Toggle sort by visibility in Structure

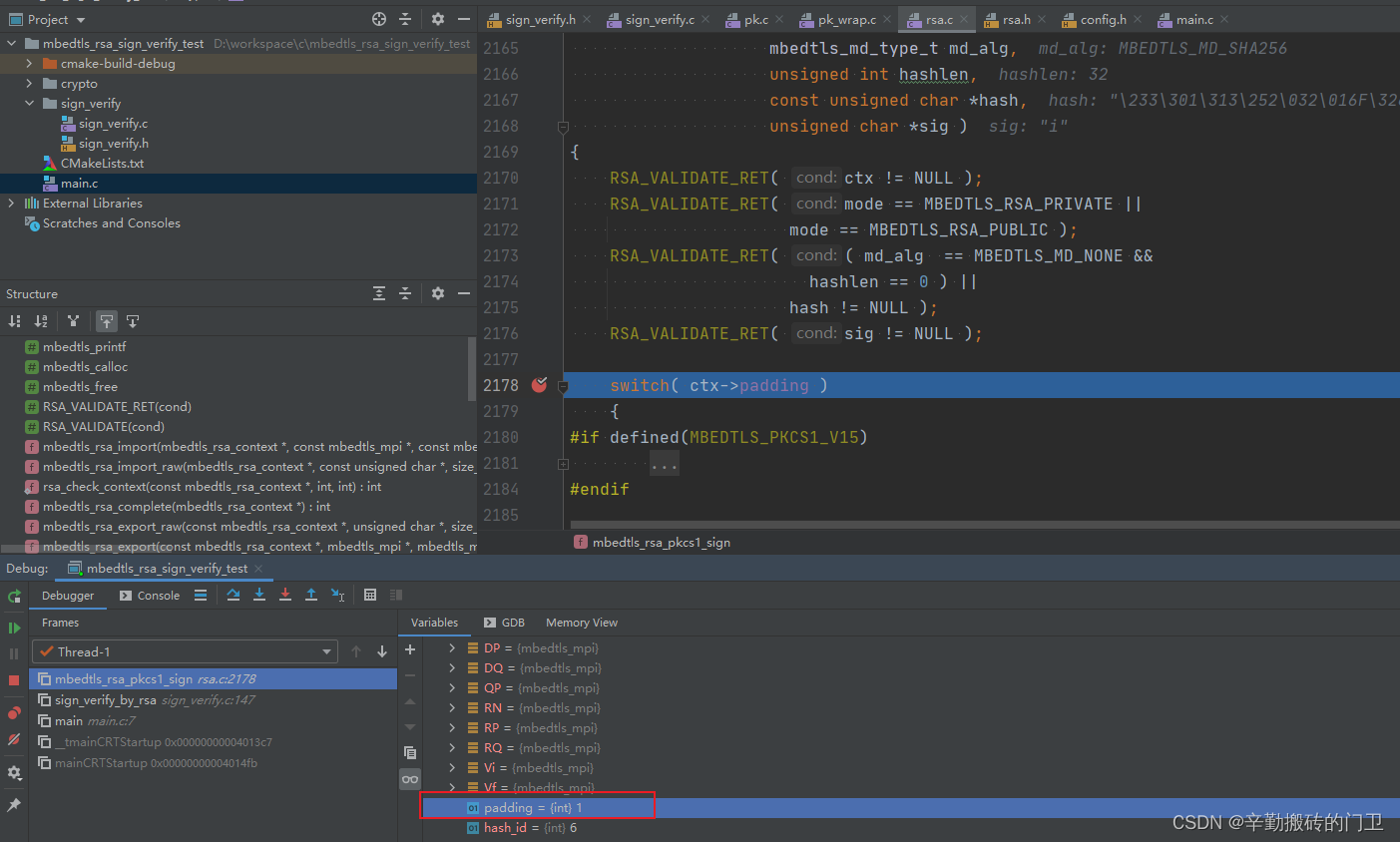coord(14,321)
